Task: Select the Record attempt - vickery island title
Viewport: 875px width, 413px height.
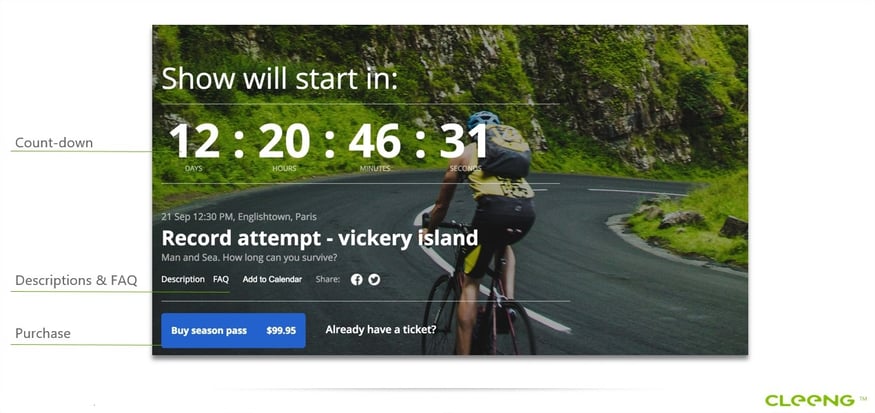Action: point(320,238)
